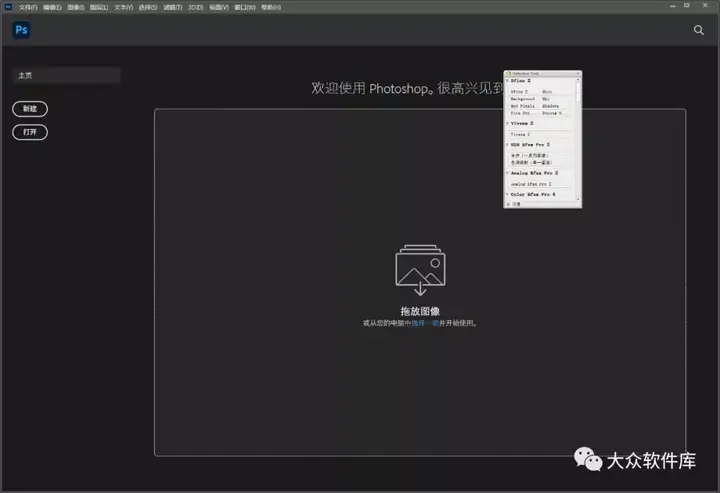720x493 pixels.
Task: Open the 3D(D) menu
Action: 196,7
